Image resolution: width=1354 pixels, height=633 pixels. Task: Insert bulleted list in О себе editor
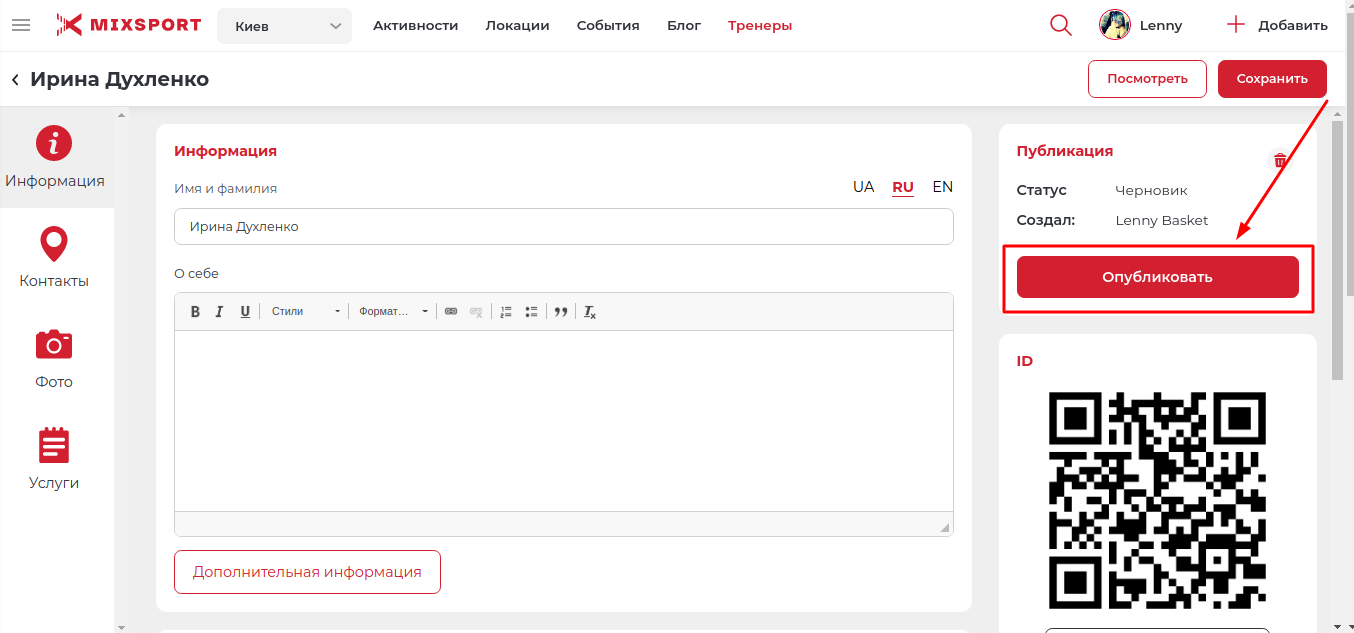point(532,312)
